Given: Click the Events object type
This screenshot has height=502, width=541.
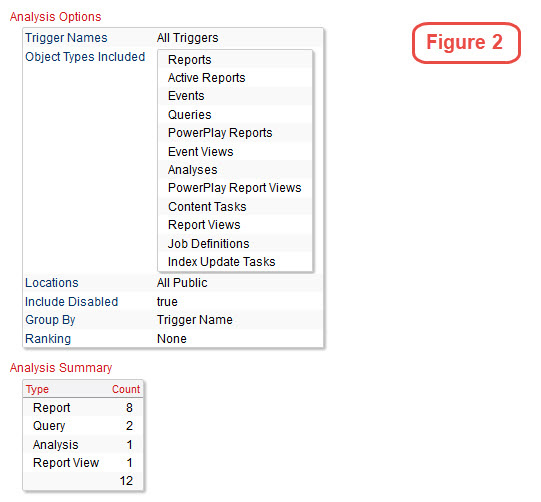Looking at the screenshot, I should tap(186, 96).
